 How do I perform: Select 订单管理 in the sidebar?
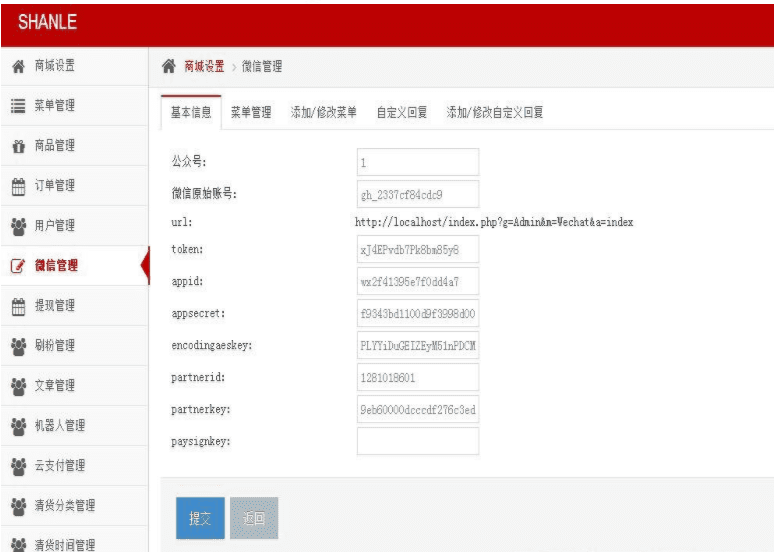click(x=74, y=186)
